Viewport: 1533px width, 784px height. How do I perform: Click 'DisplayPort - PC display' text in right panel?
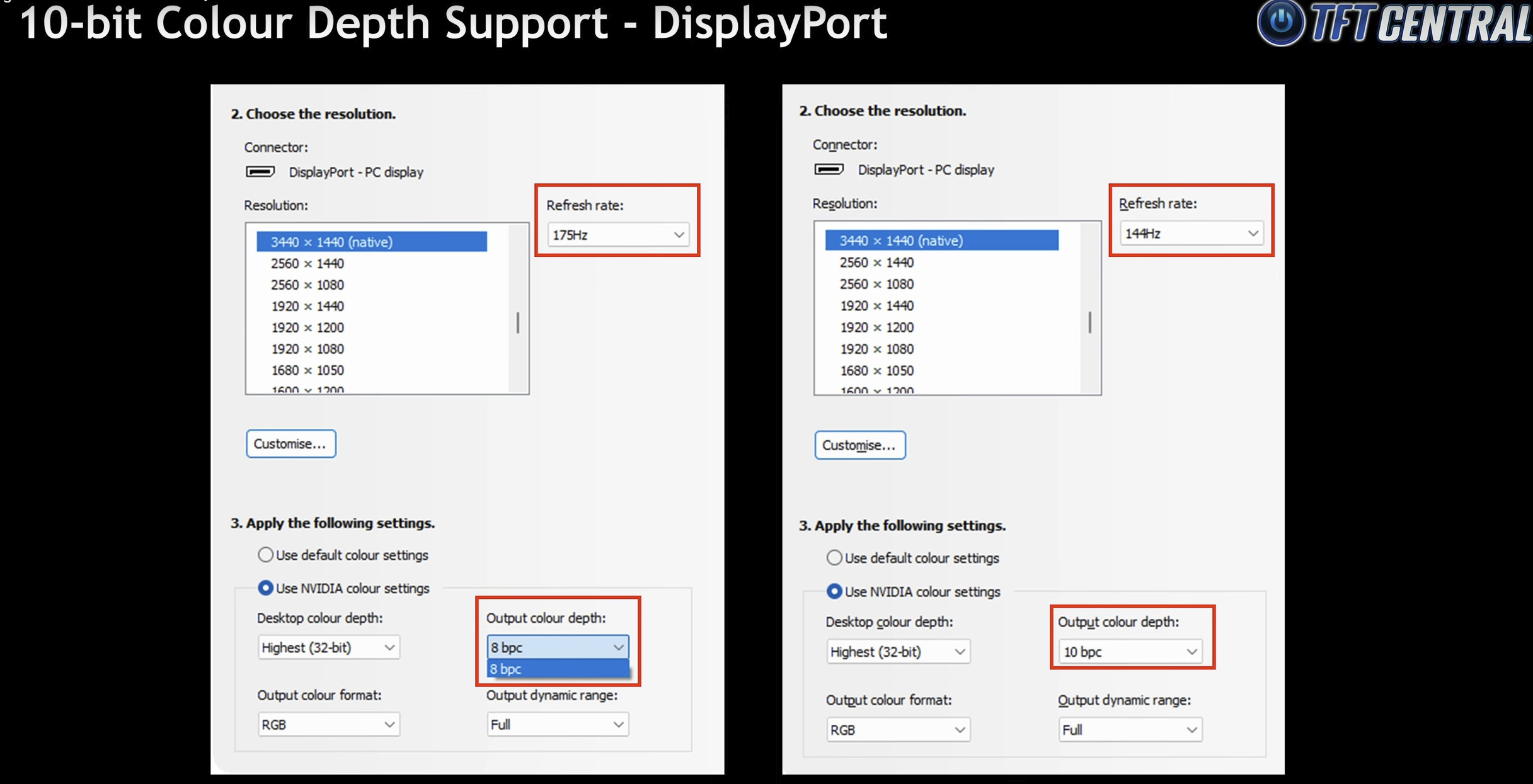click(x=926, y=170)
